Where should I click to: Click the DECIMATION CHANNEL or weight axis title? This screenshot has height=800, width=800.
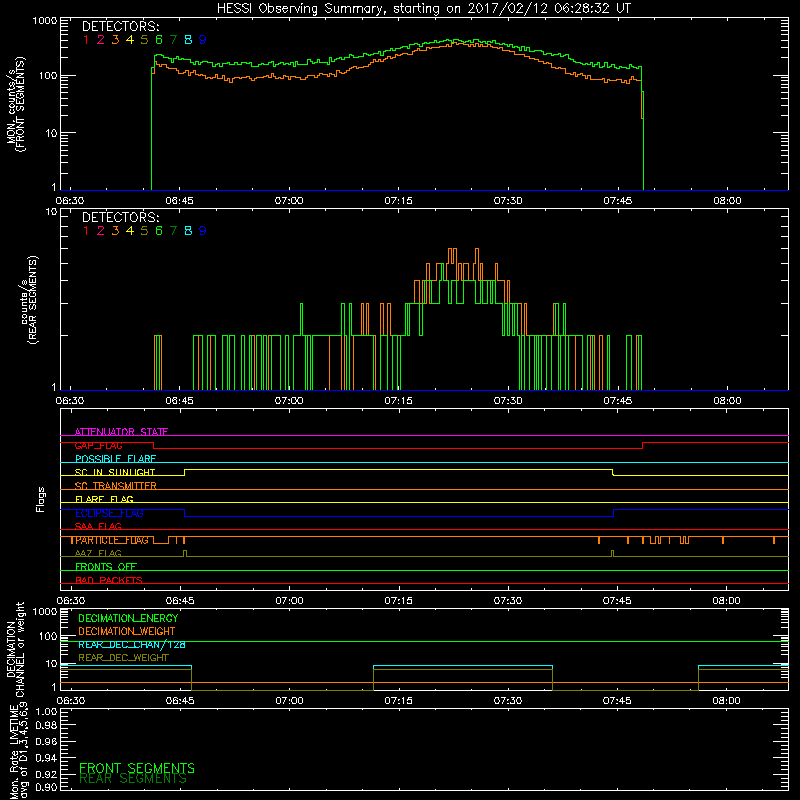[15, 649]
